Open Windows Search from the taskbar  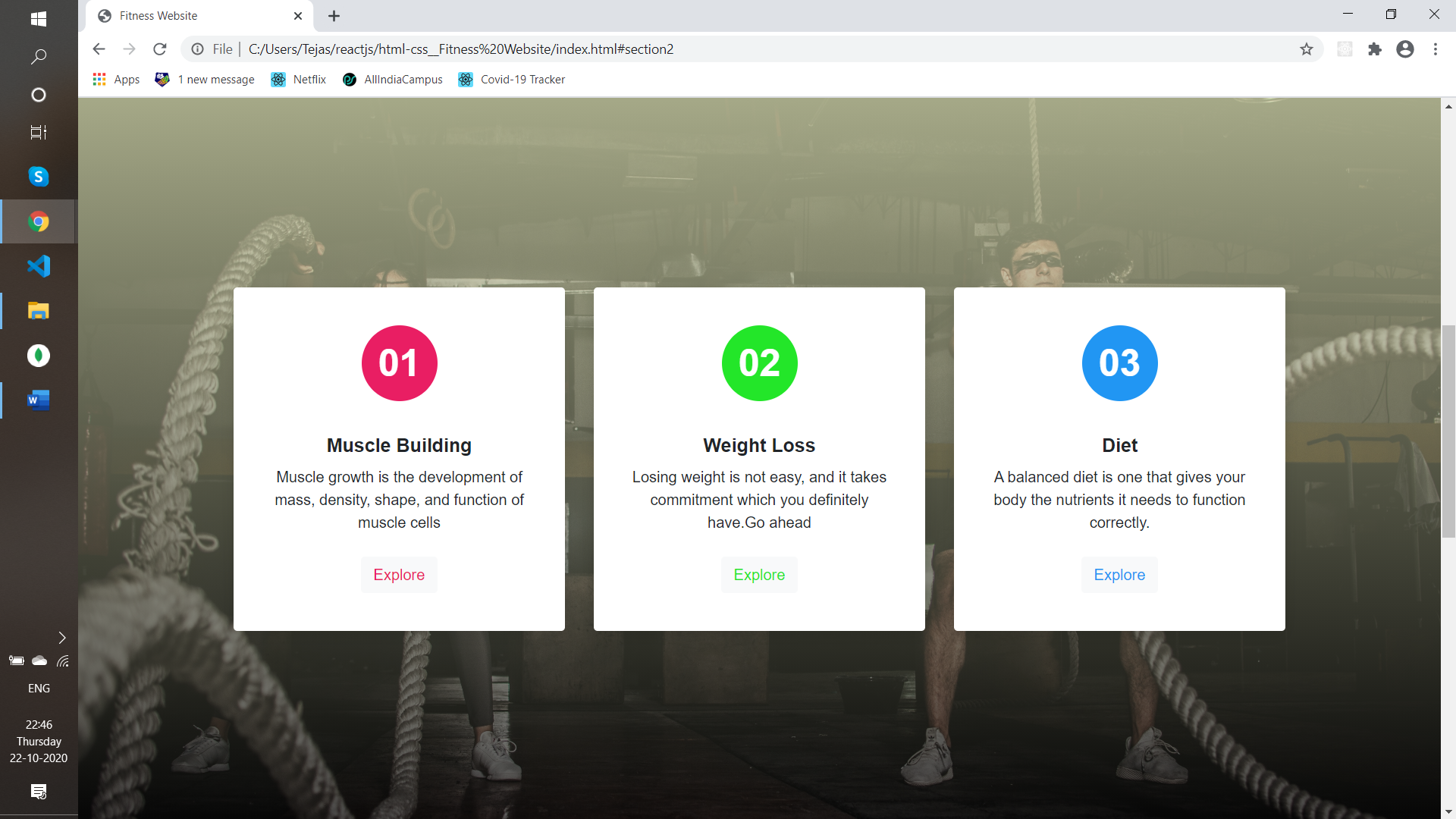click(x=39, y=57)
